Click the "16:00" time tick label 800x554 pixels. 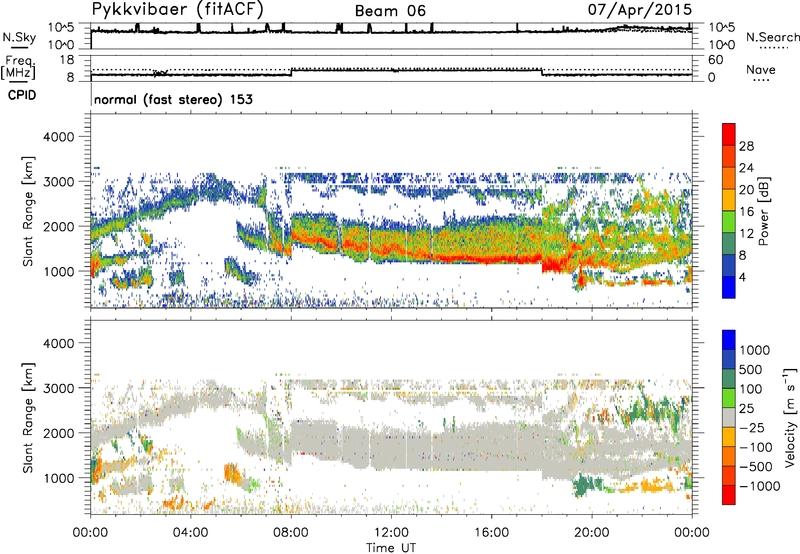(491, 533)
